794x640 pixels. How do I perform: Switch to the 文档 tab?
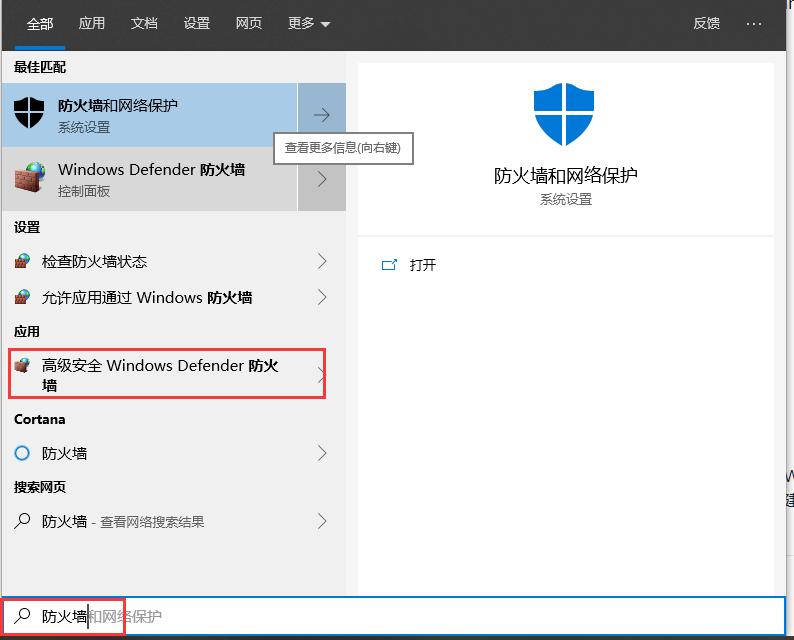pyautogui.click(x=144, y=23)
